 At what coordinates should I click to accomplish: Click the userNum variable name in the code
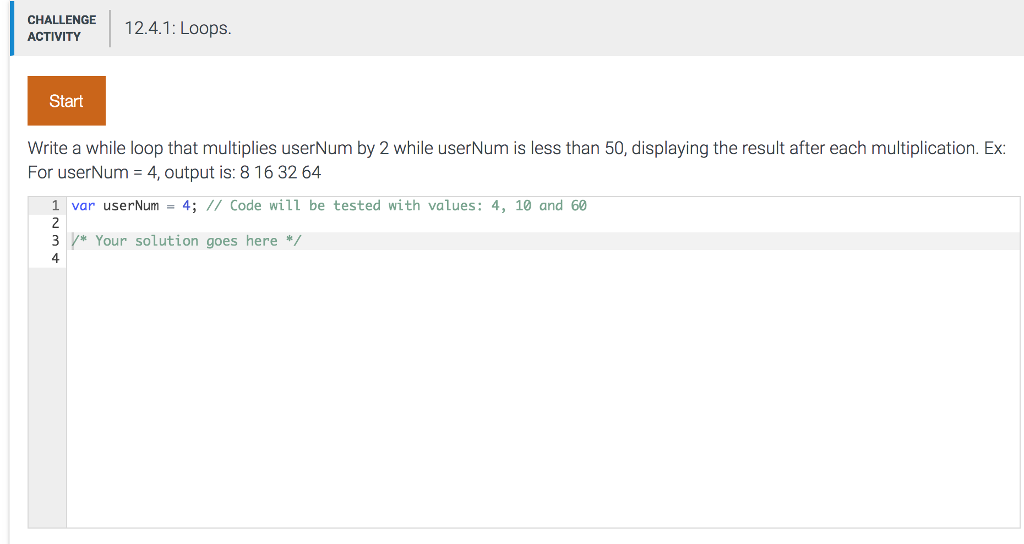pos(131,206)
